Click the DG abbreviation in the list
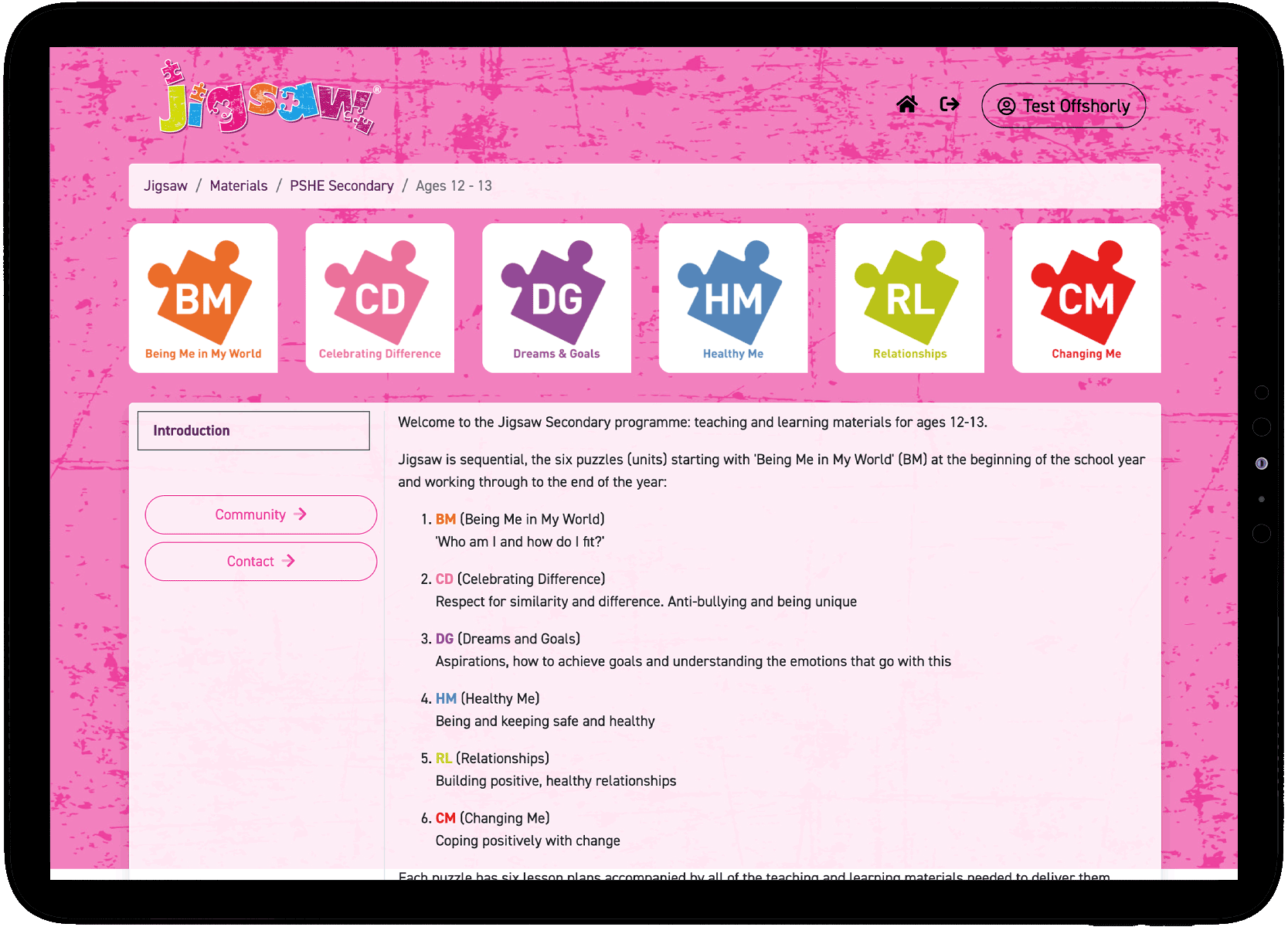The image size is (1288, 927). click(444, 639)
